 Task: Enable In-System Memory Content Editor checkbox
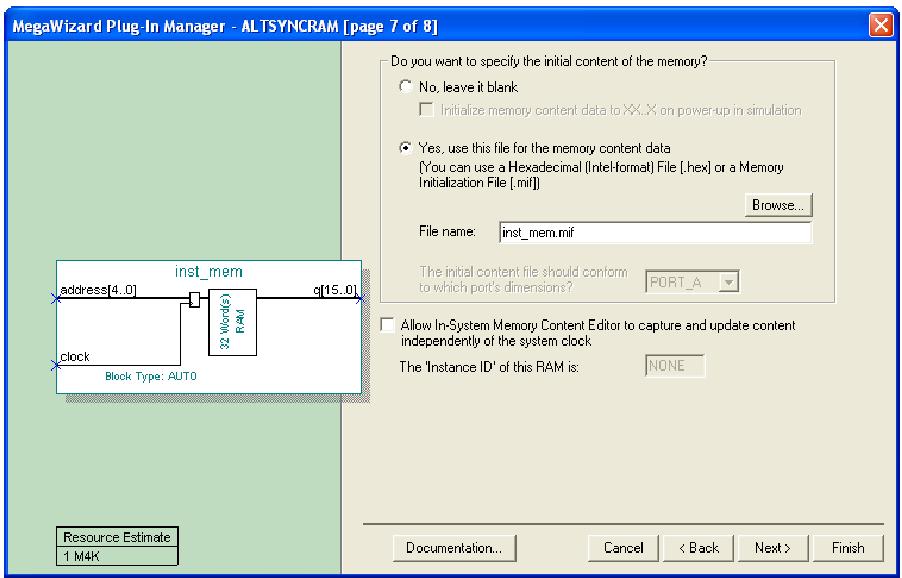387,325
